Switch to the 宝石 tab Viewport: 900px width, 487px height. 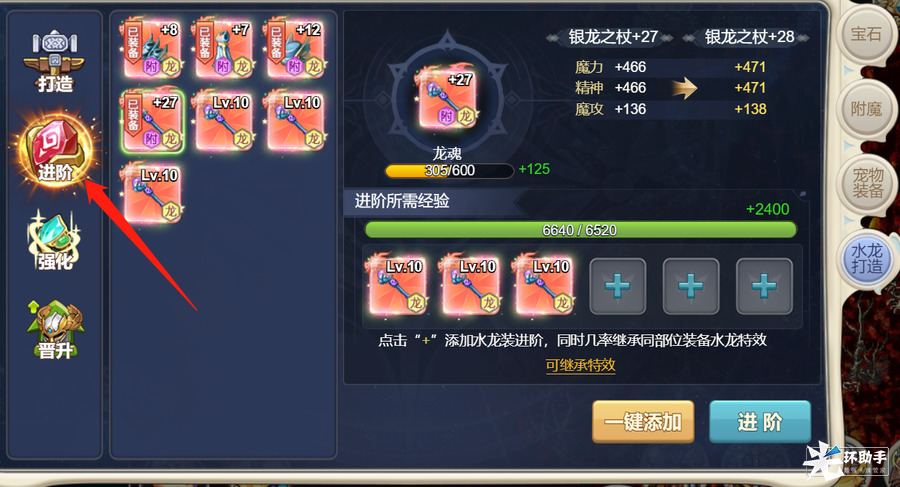866,35
